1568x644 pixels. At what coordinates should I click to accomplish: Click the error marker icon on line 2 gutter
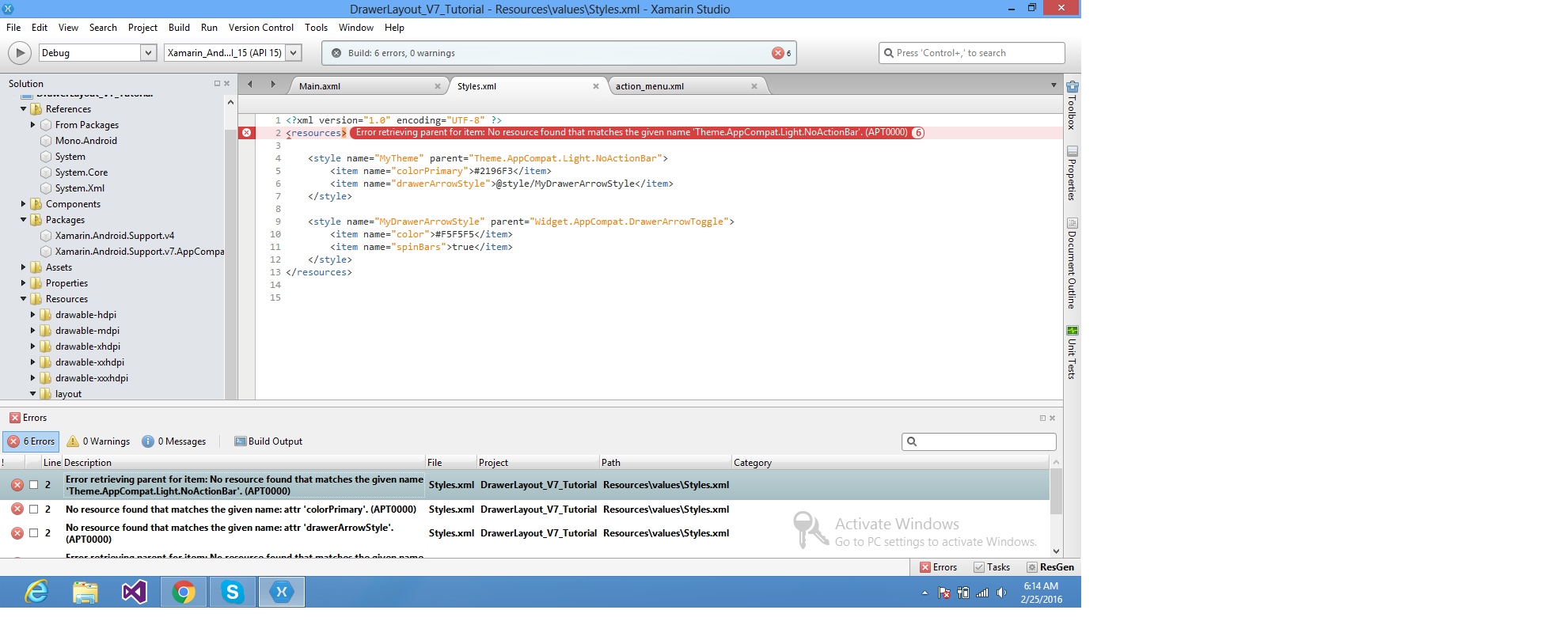coord(247,133)
